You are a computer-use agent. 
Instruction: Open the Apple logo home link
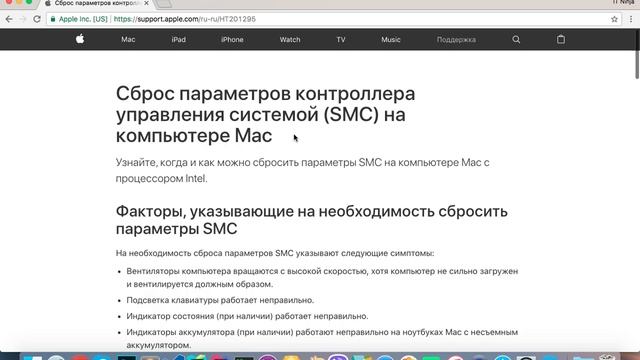tap(80, 39)
